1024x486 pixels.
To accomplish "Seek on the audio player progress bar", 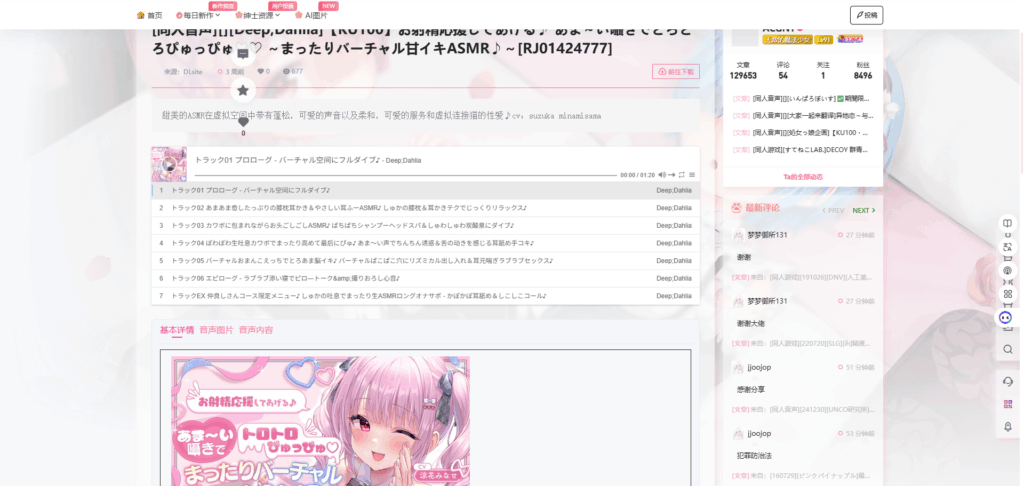I will click(x=406, y=175).
